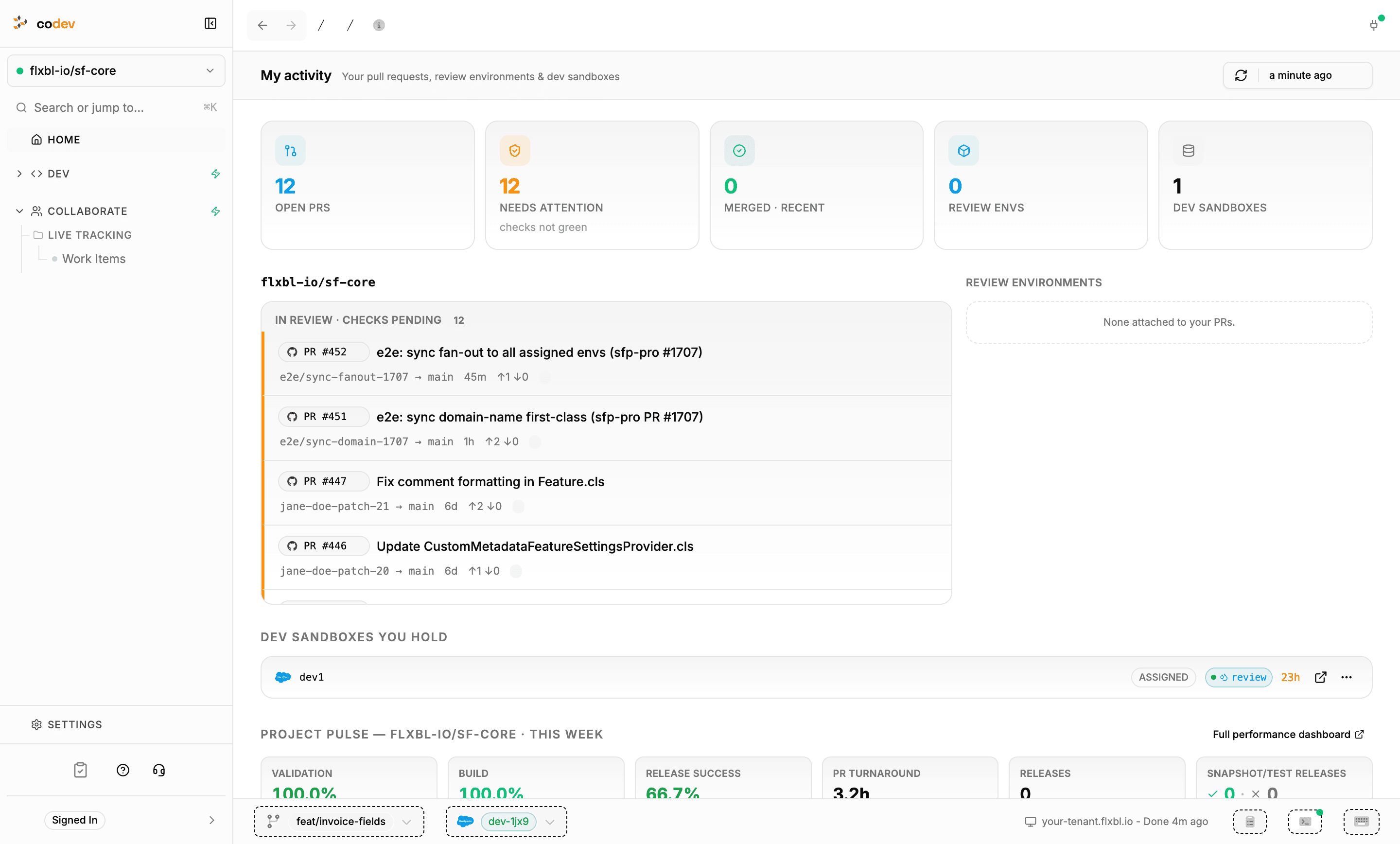1400x844 pixels.
Task: Go forward with the right arrow
Action: 292,25
